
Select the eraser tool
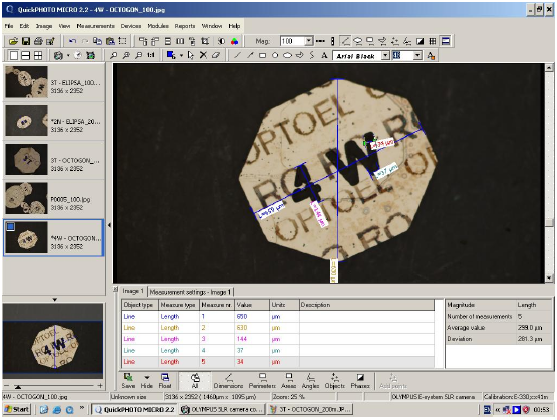pos(216,55)
